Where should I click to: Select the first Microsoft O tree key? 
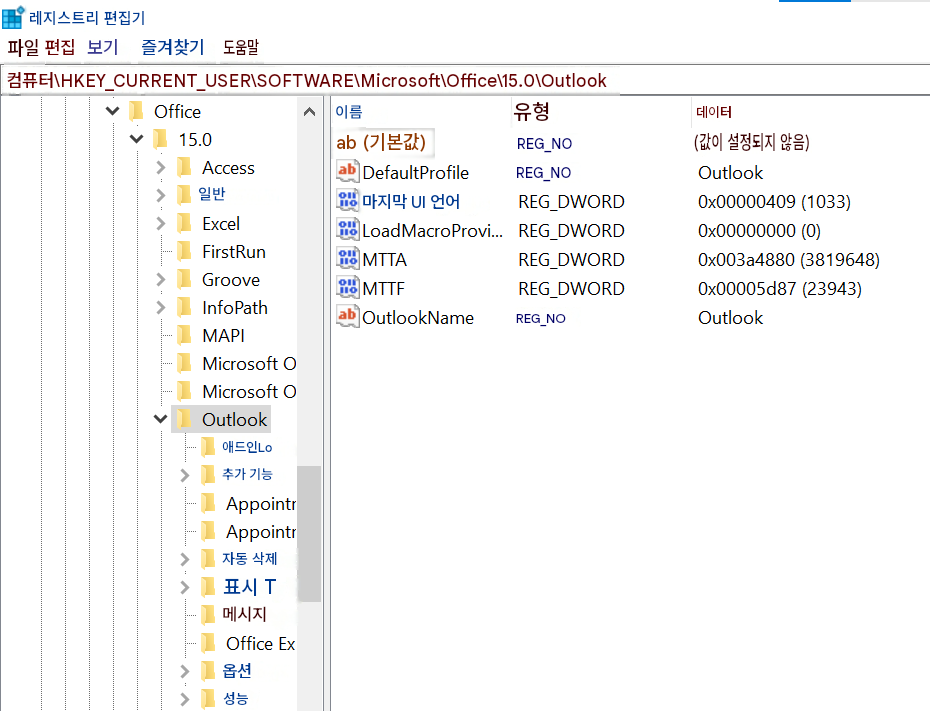(249, 364)
